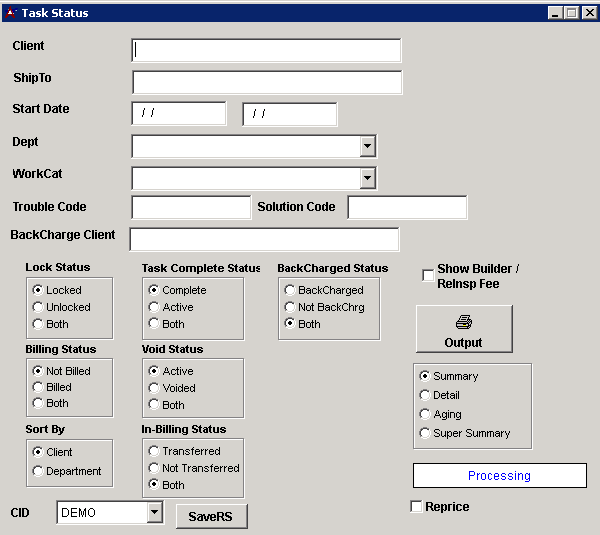Select Transferred under In-Billing Status
This screenshot has height=535, width=600.
tap(154, 451)
